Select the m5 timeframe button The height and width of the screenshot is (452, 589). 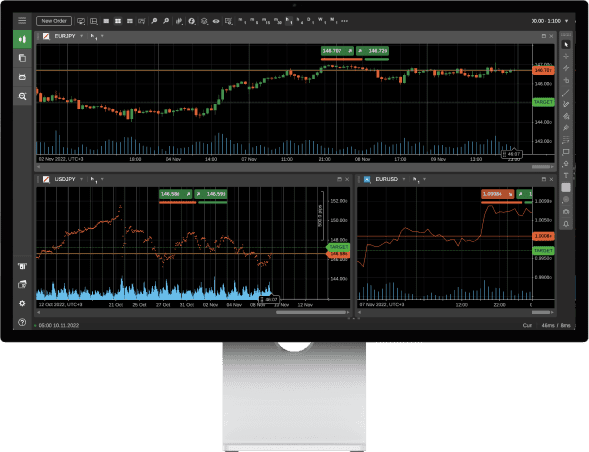click(x=254, y=21)
